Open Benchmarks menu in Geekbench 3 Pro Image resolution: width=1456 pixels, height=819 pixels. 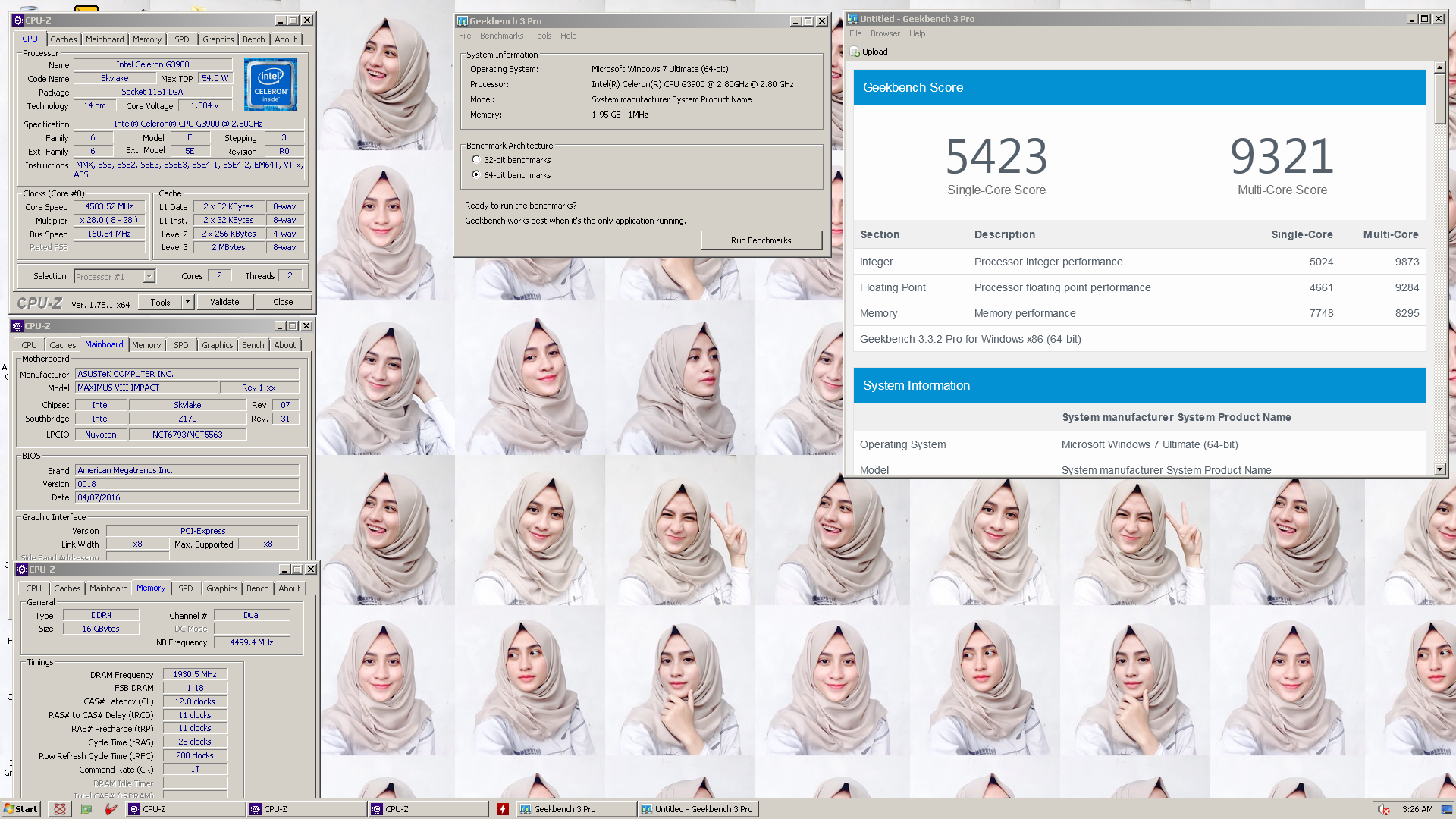[501, 36]
